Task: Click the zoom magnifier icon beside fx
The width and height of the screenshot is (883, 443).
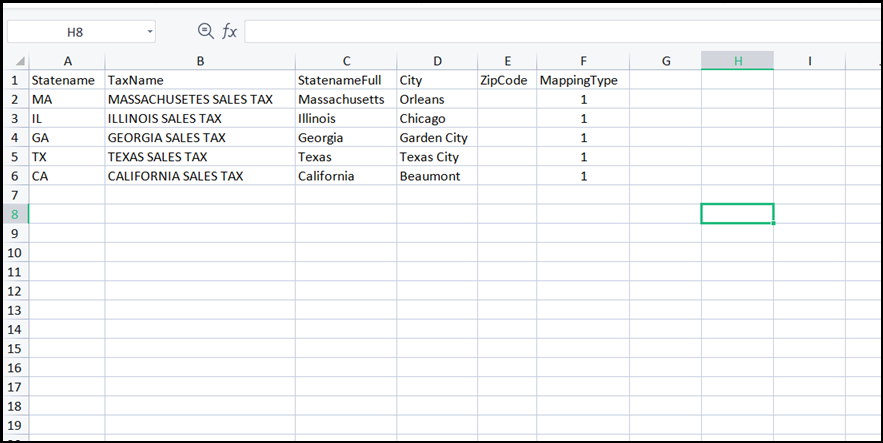Action: pyautogui.click(x=206, y=31)
